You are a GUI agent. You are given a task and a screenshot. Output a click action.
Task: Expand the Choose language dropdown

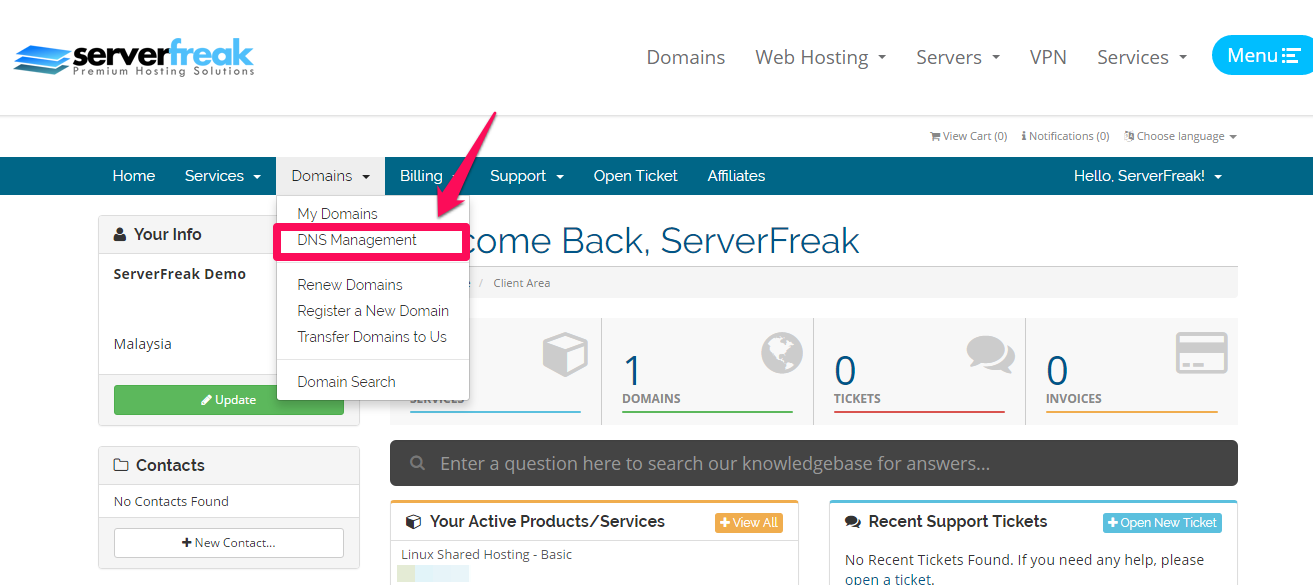[x=1180, y=136]
